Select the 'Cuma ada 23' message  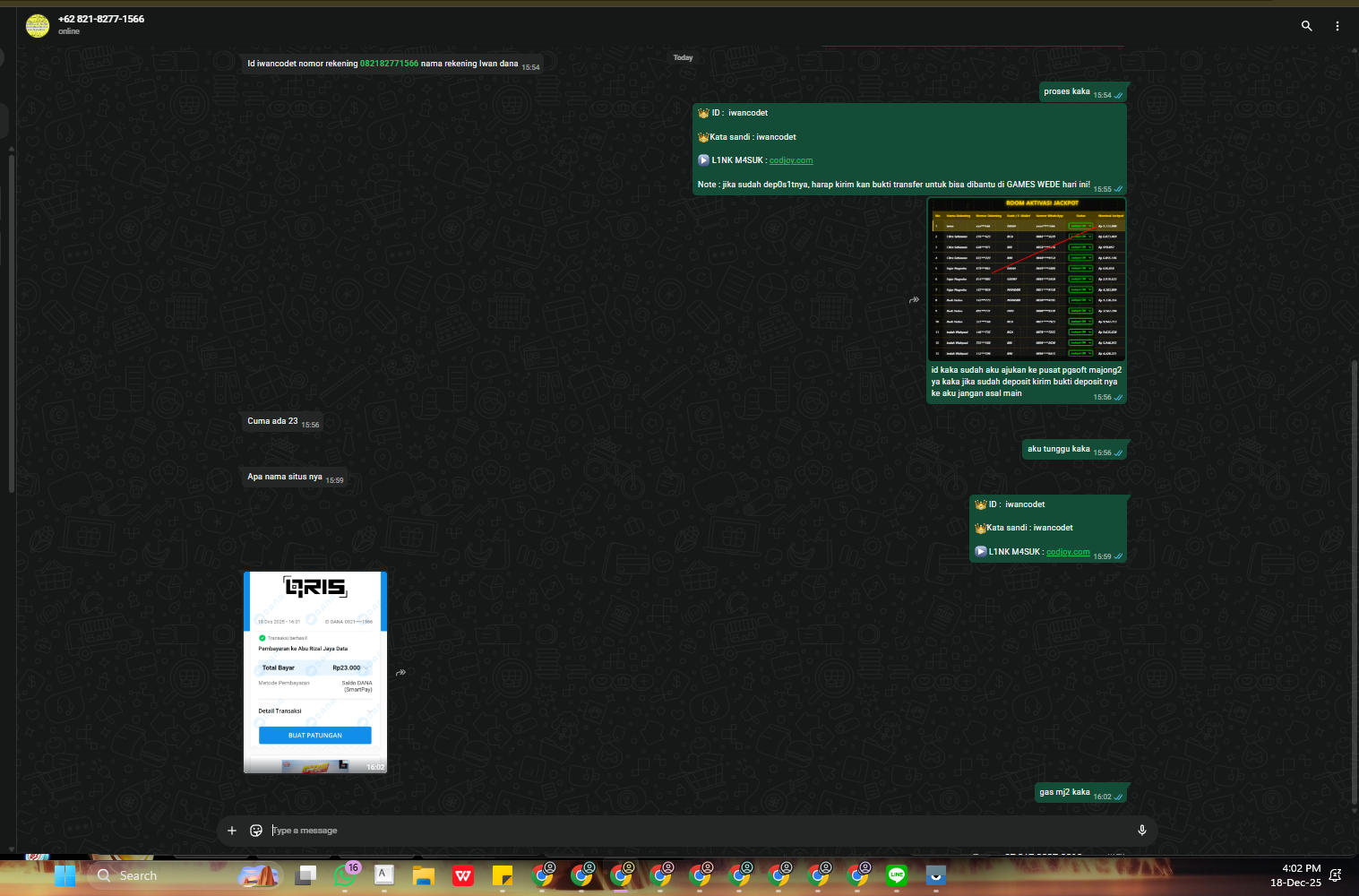(283, 421)
